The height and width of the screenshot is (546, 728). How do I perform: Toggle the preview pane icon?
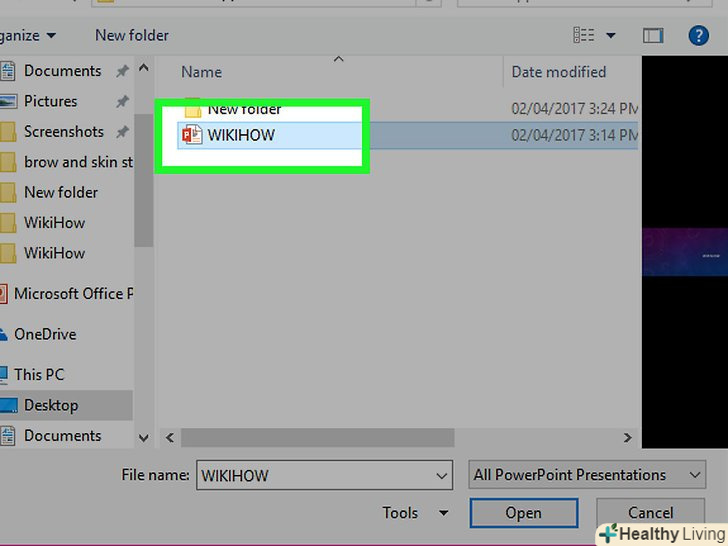(653, 35)
